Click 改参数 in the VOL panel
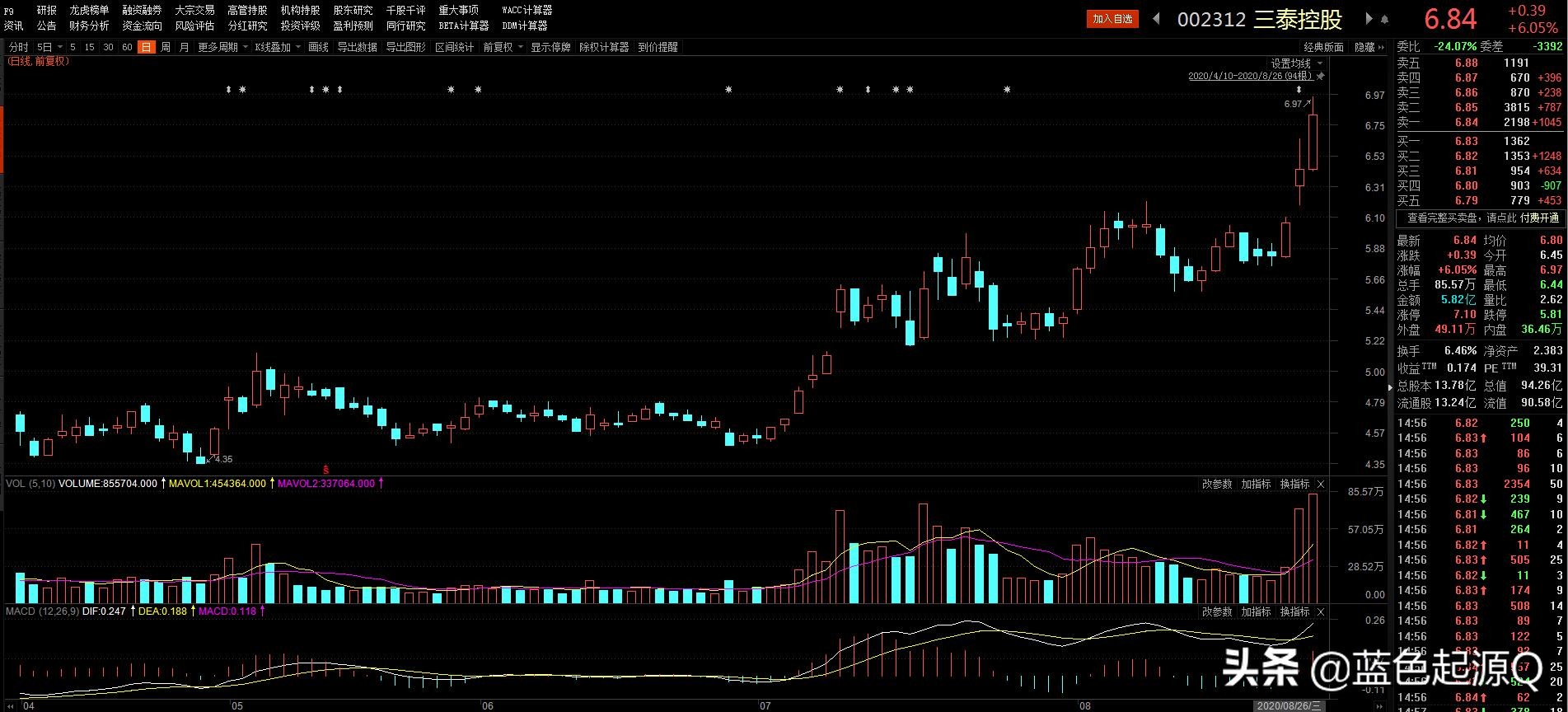Viewport: 1568px width, 712px height. pyautogui.click(x=1216, y=484)
